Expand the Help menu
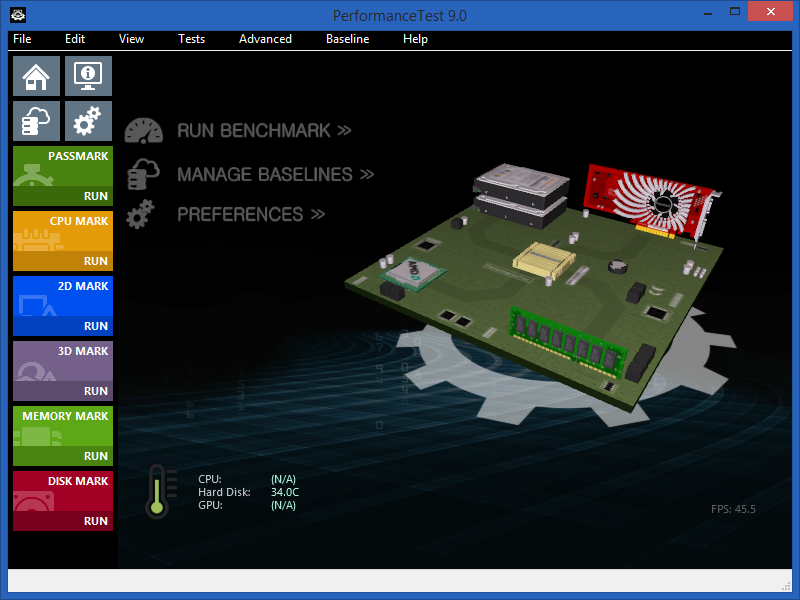The width and height of the screenshot is (800, 600). point(415,39)
